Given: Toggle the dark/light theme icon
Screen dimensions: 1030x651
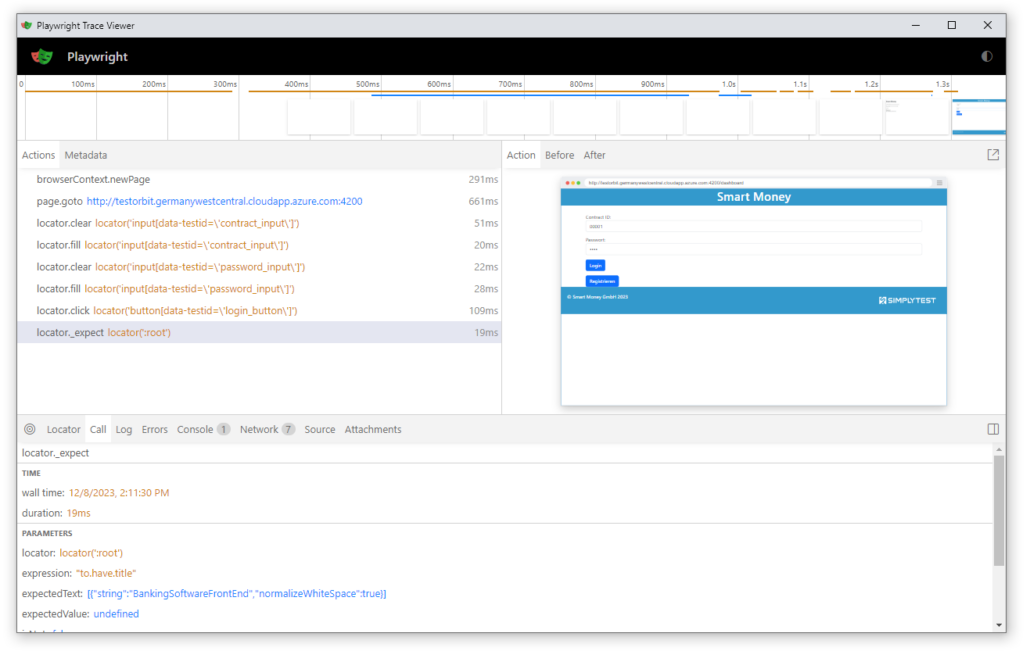Looking at the screenshot, I should point(987,57).
